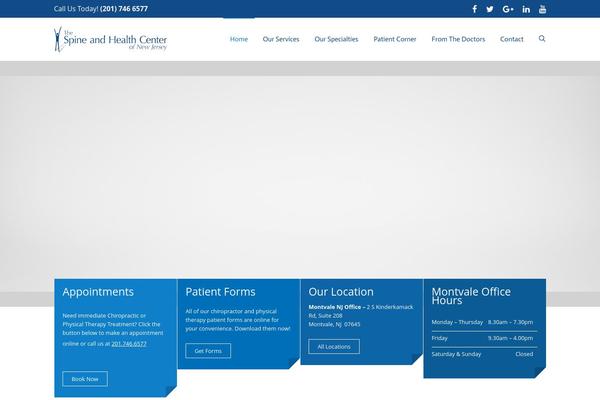Open the YouTube social icon
Screen dimensions: 600x400
[542, 9]
